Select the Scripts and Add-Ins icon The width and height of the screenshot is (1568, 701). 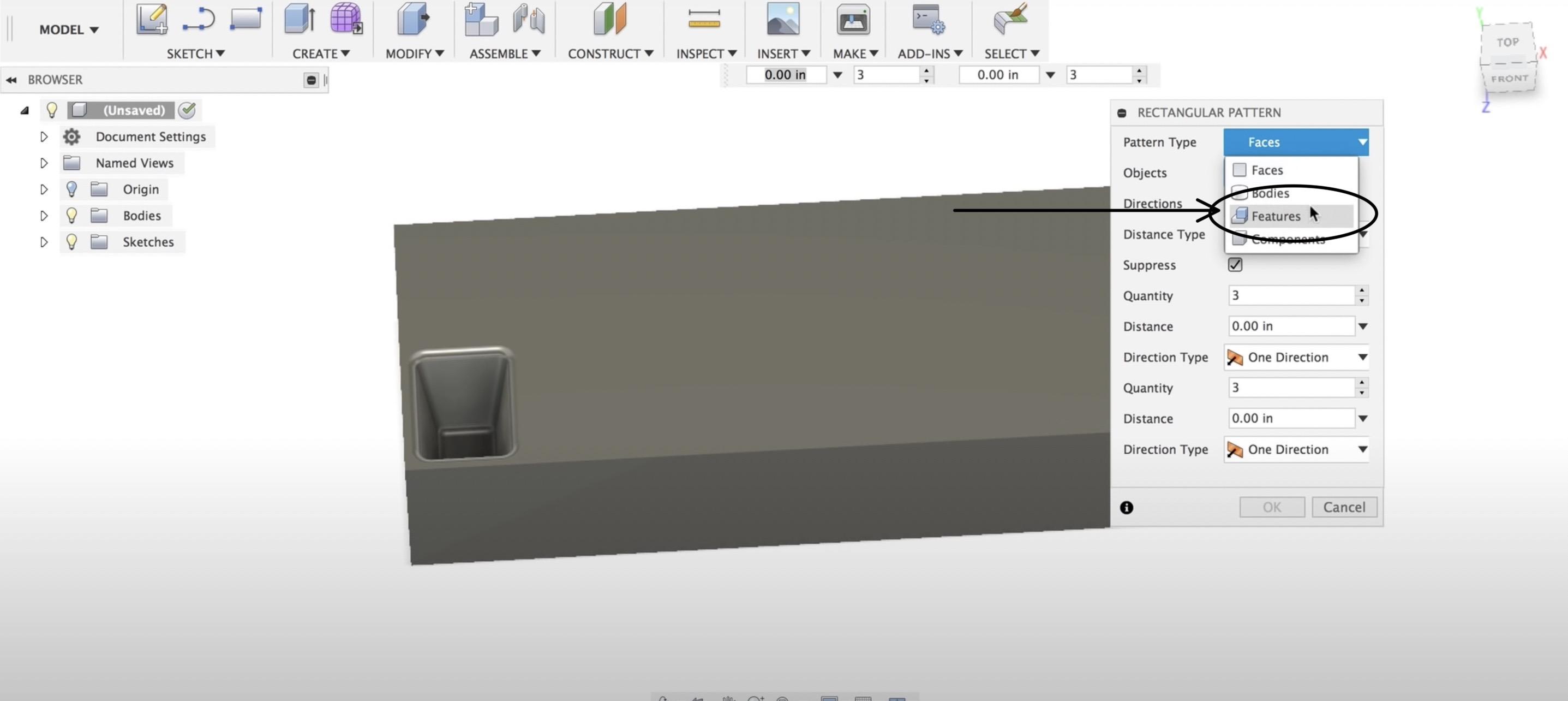[928, 19]
